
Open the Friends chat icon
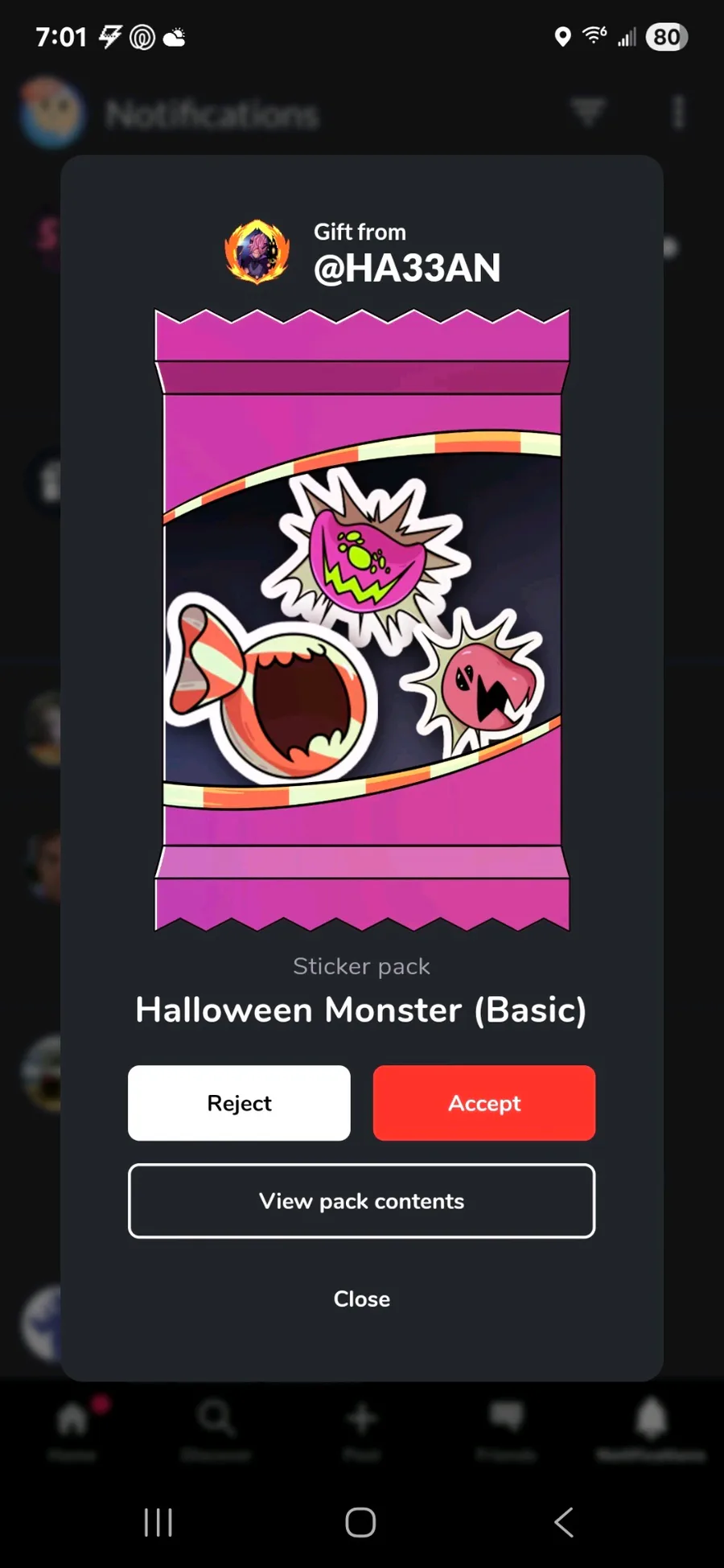click(x=507, y=1417)
